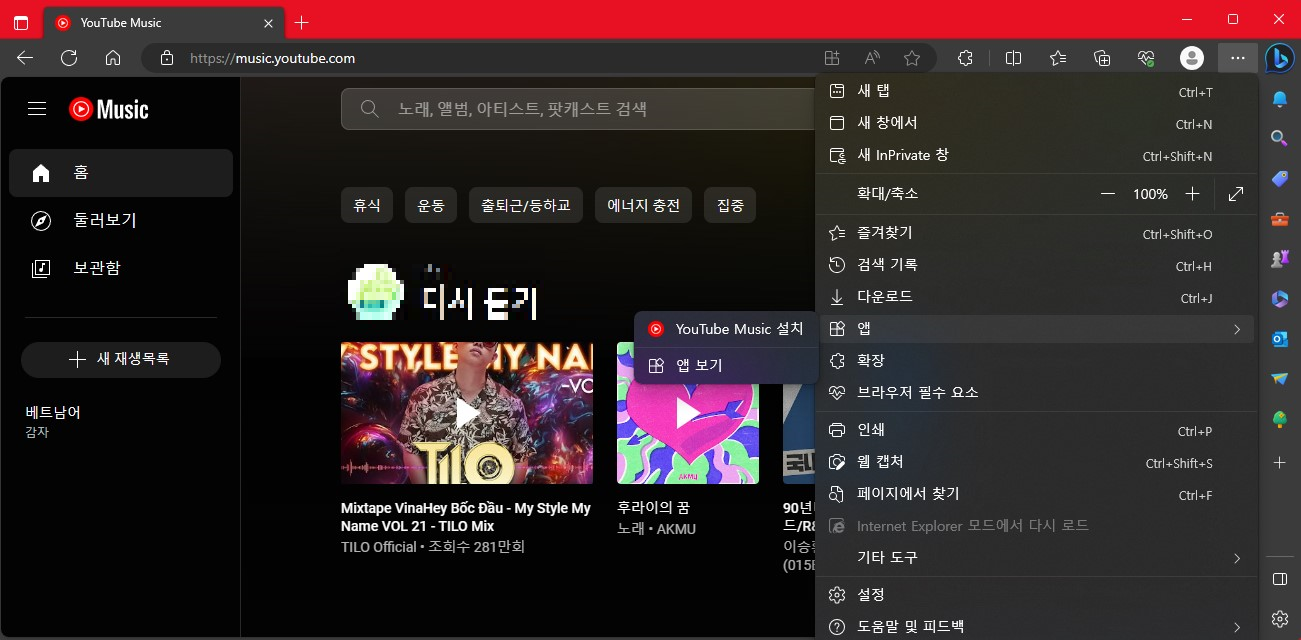This screenshot has width=1301, height=640.
Task: Select the 운동 mood chip
Action: [431, 205]
